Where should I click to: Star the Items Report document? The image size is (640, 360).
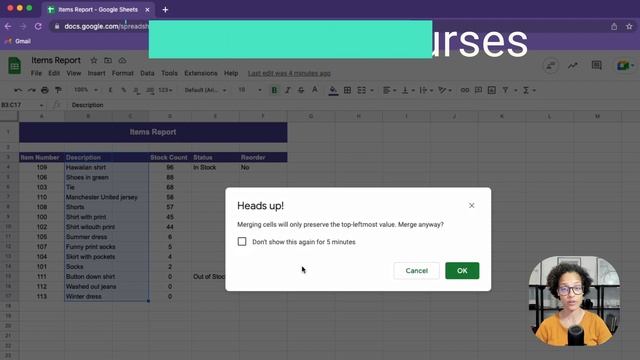click(94, 60)
